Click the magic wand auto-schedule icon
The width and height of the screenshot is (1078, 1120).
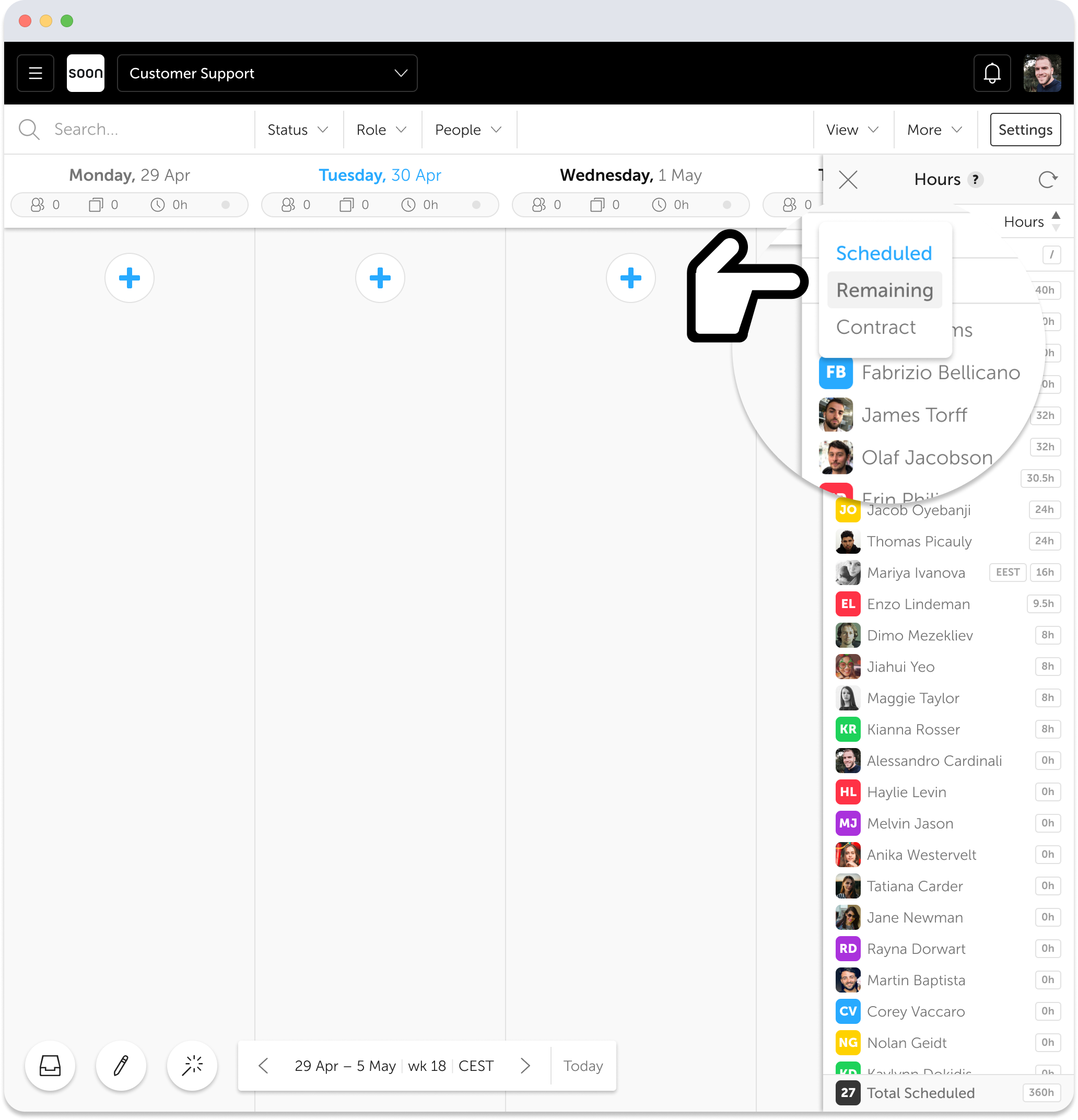point(192,1065)
